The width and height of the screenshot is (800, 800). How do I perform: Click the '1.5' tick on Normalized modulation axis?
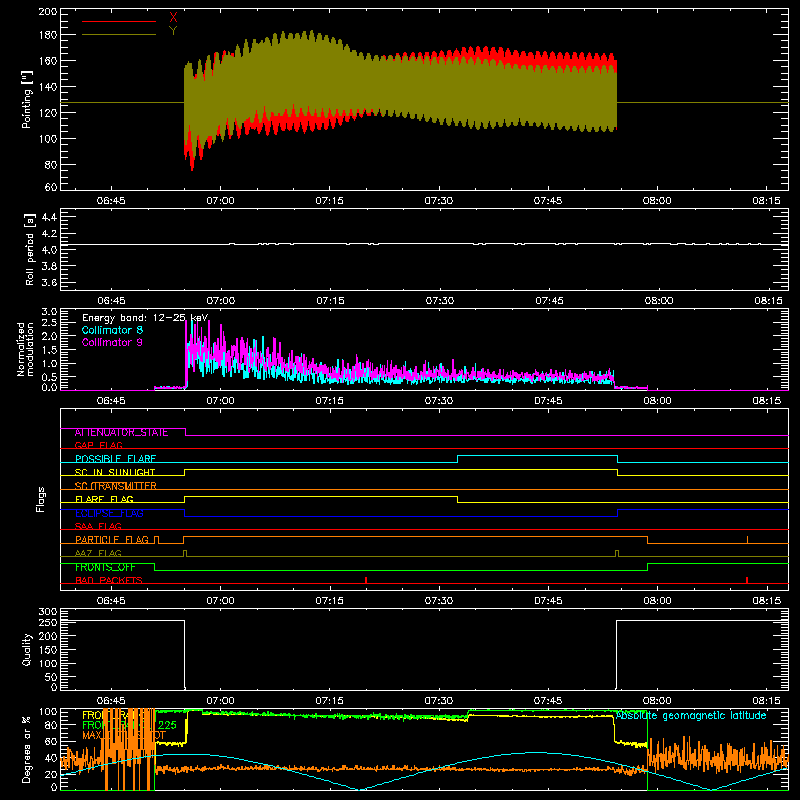[x=49, y=350]
